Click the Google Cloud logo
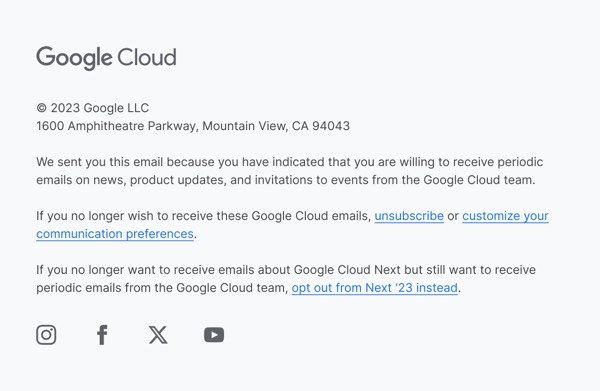 point(106,58)
